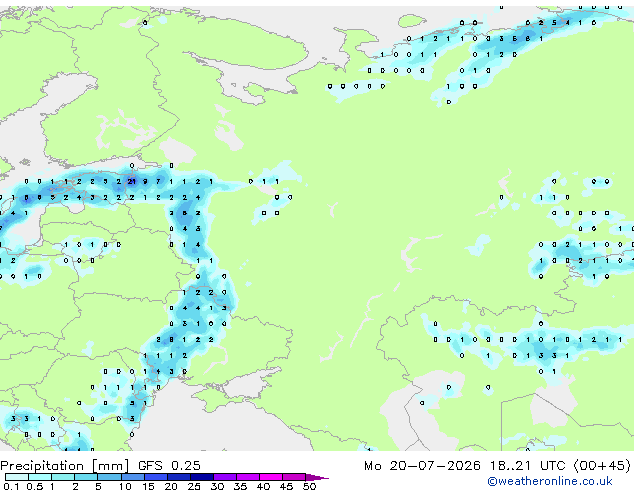Select the 20–25 mm legend color swatch

178,477
